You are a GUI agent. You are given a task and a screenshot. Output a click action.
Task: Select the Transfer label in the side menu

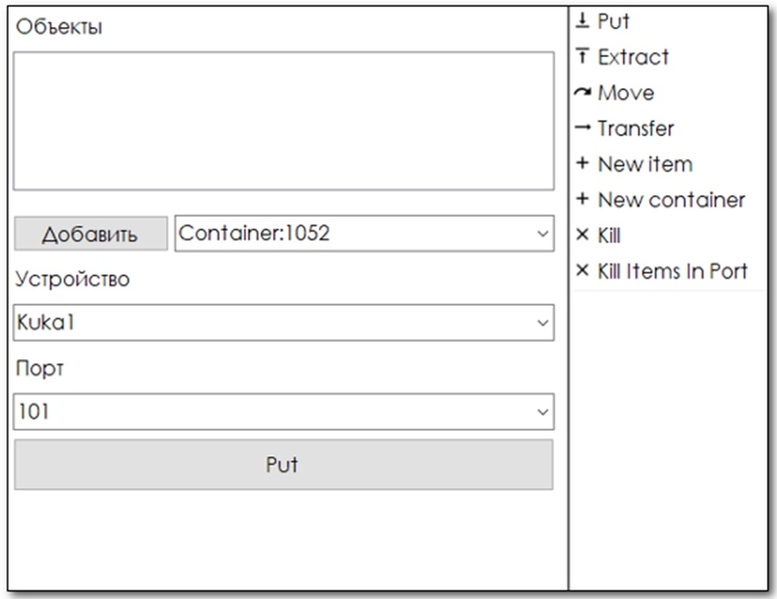pos(635,129)
